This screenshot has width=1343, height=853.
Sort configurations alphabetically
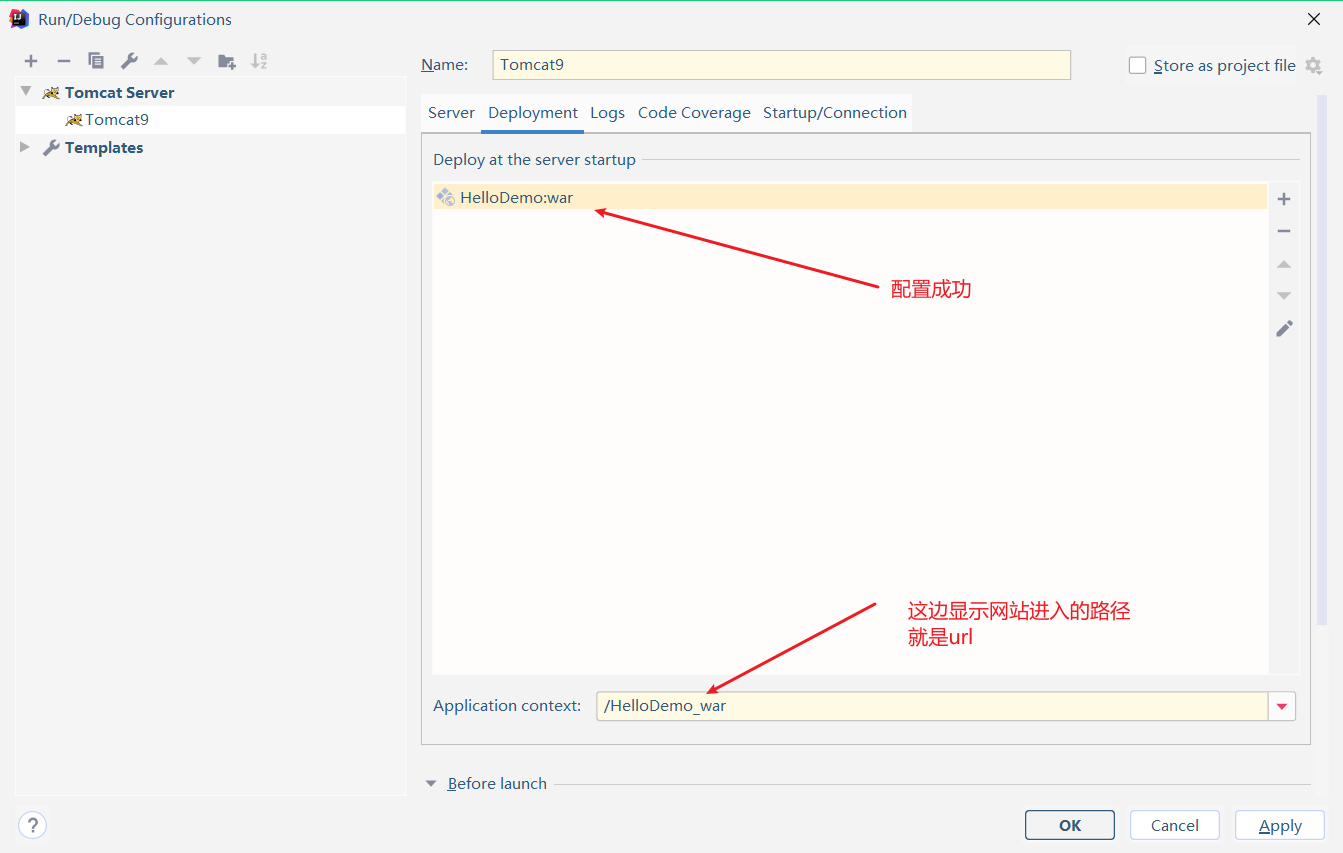click(259, 61)
